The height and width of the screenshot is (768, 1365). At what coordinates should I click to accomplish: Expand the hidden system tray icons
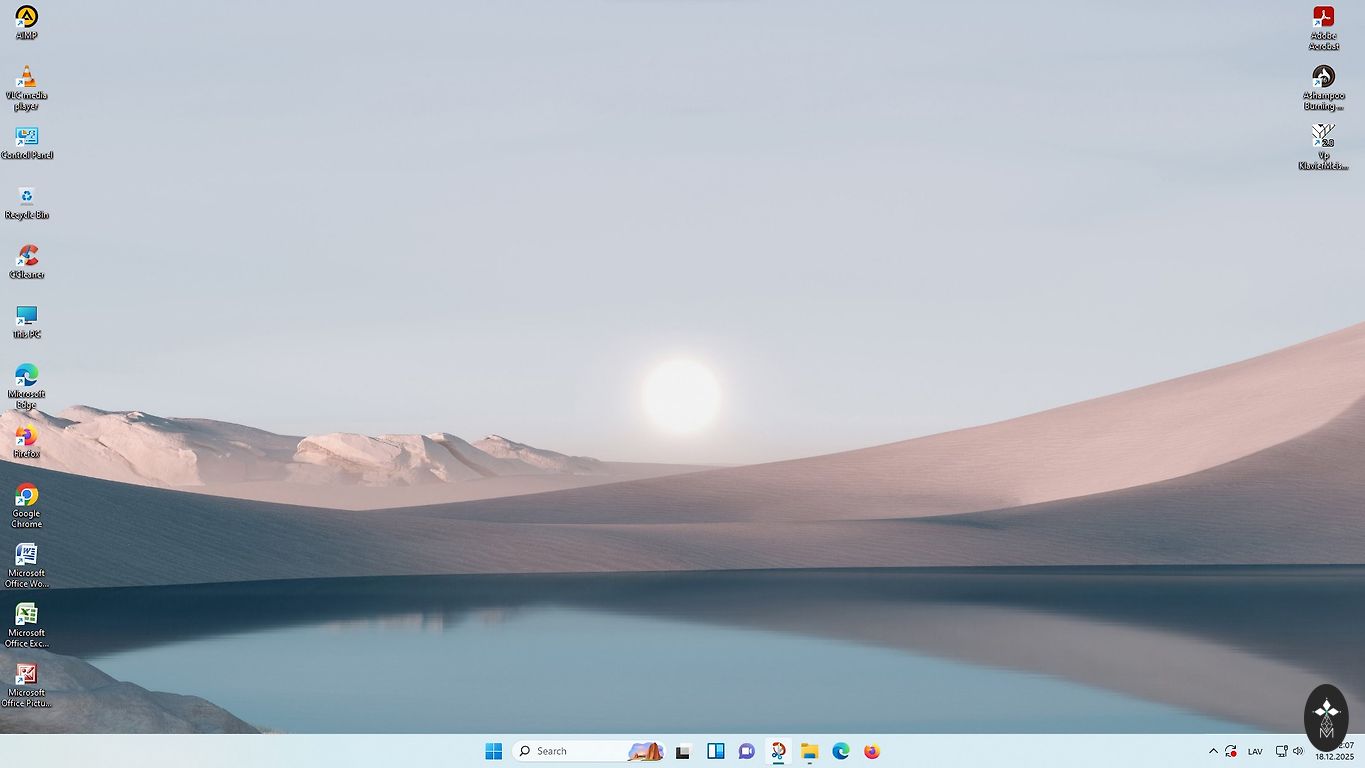1213,751
